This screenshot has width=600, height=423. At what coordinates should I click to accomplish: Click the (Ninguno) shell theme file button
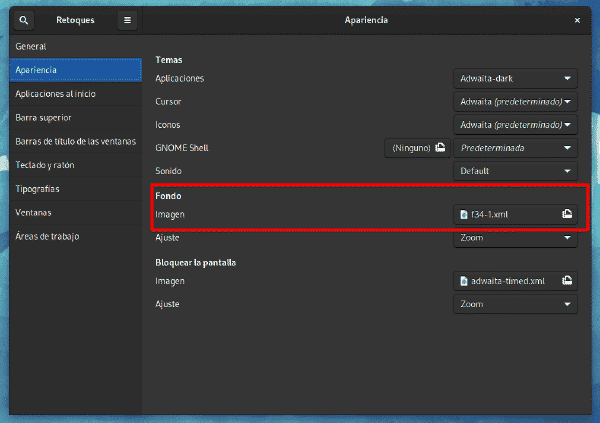(x=417, y=148)
